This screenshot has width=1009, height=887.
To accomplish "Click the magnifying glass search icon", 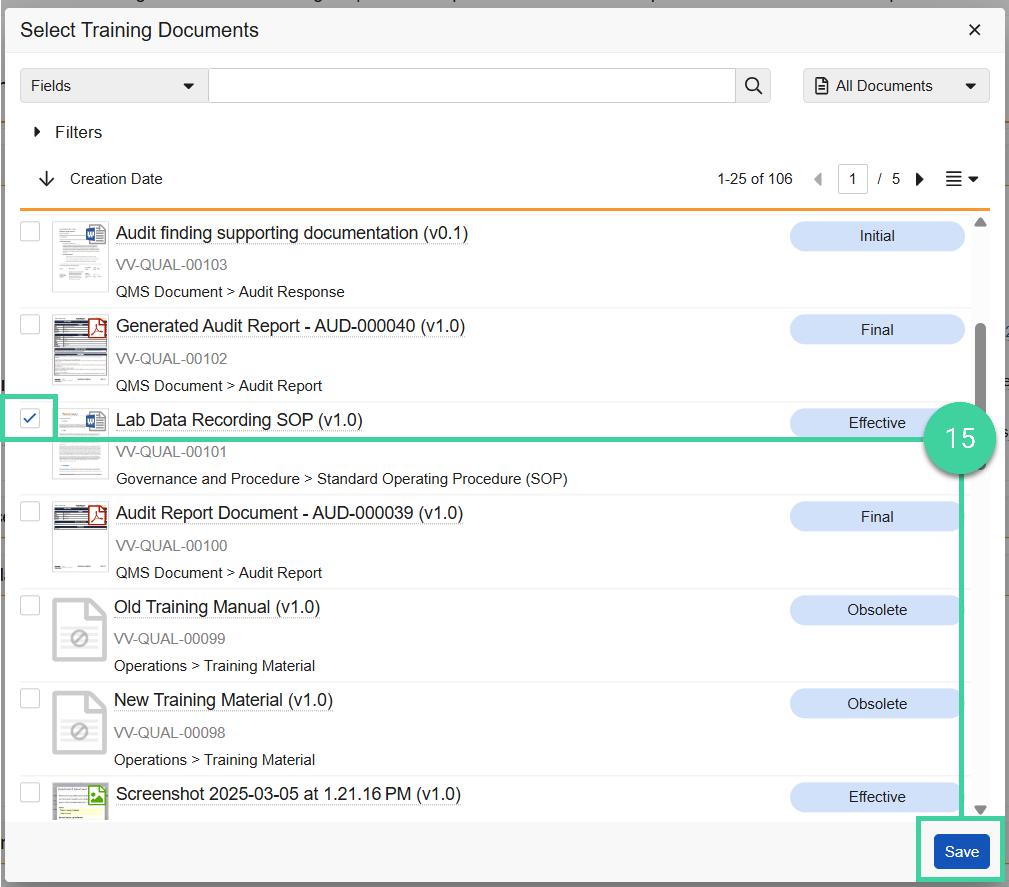I will point(753,86).
